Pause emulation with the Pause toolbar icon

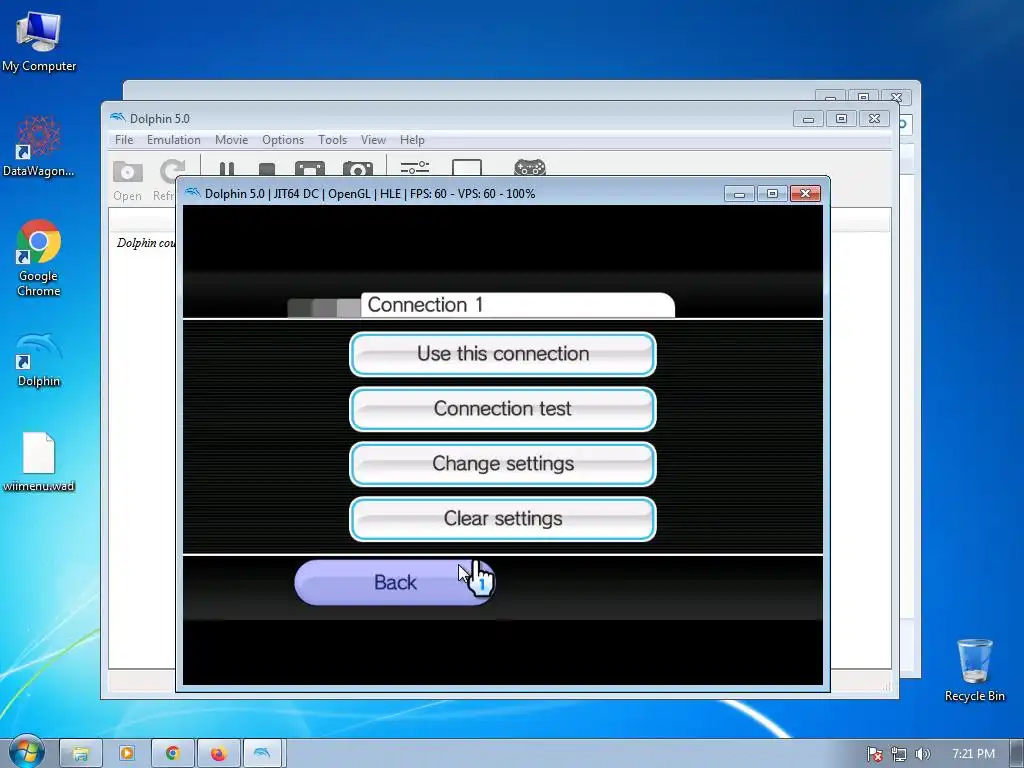tap(227, 169)
